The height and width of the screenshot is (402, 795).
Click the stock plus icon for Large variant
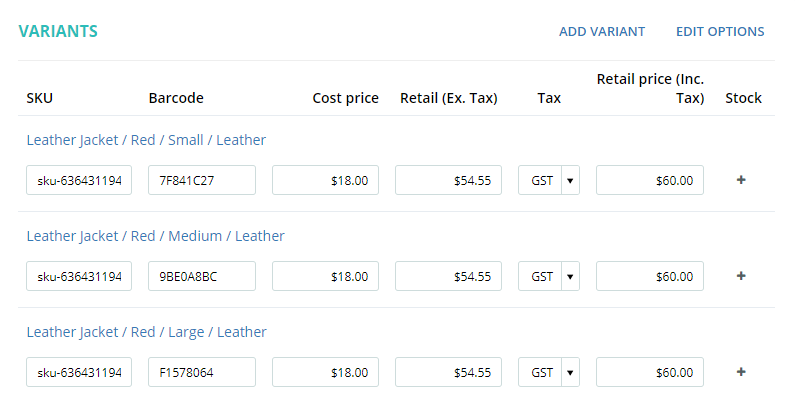click(x=741, y=372)
